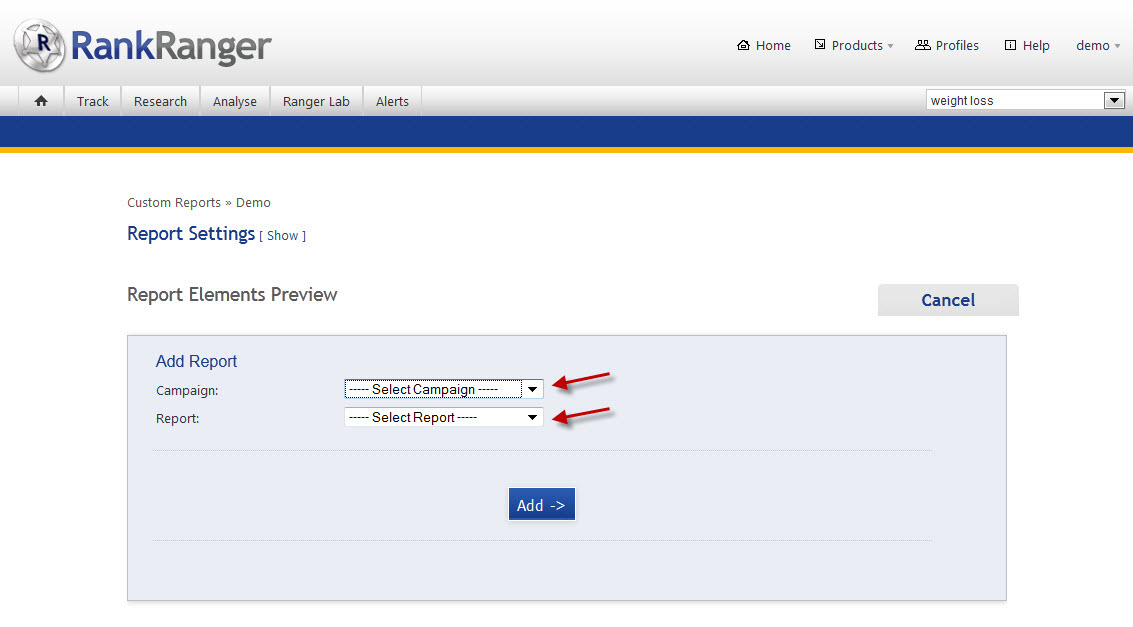Open the Ranger Lab tab
Screen dimensions: 1133x627
[x=316, y=102]
